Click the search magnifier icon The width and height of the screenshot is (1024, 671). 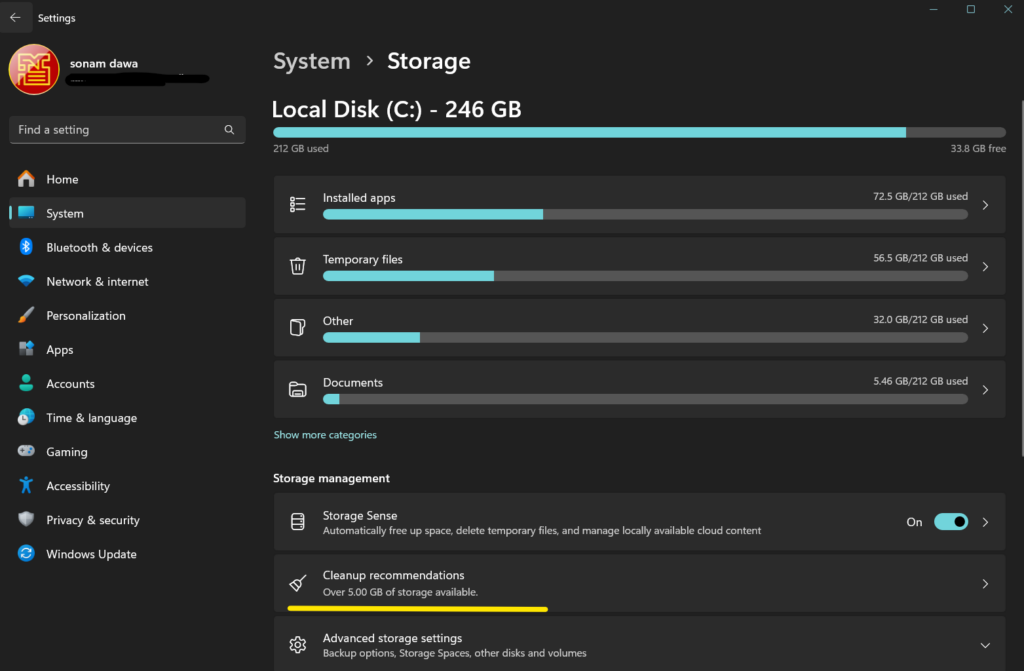pos(229,130)
